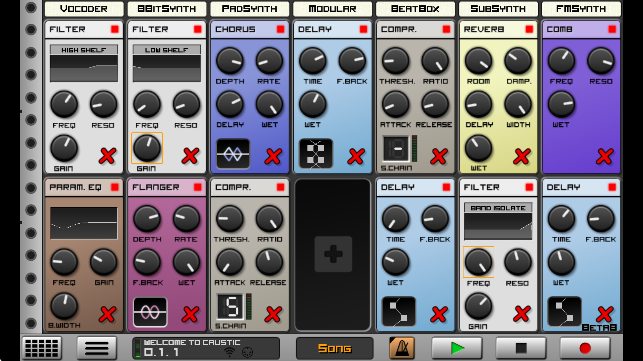Viewport: 643px width, 361px height.
Task: Click the Flanger Rate knob
Action: point(186,219)
